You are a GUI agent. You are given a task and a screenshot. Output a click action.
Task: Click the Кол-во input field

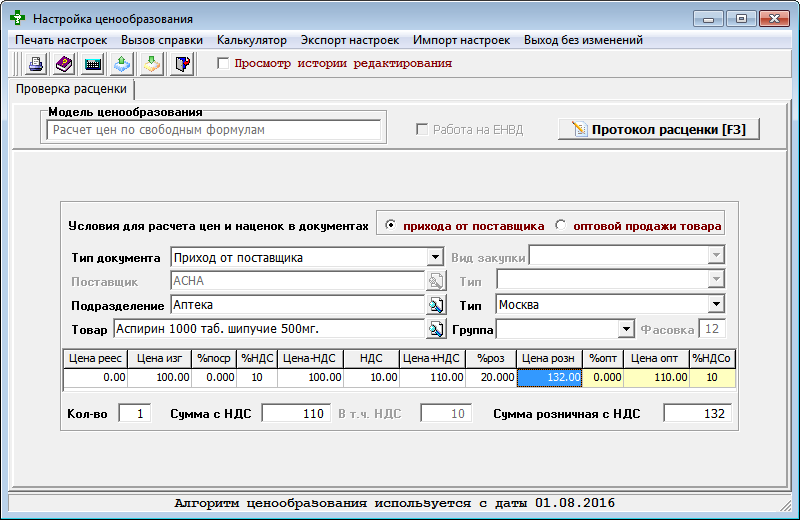click(x=135, y=413)
